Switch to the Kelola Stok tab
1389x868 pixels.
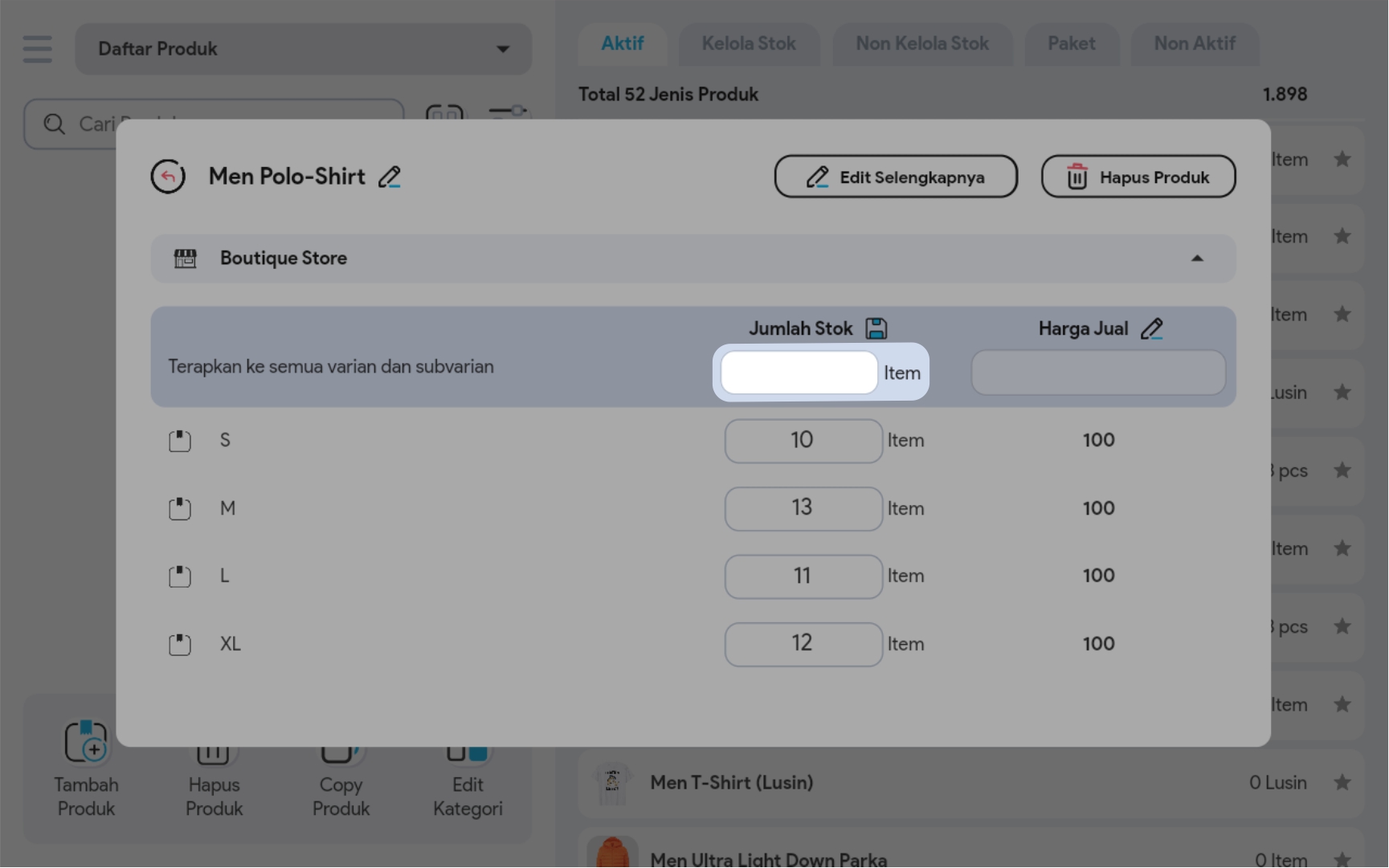[x=748, y=44]
